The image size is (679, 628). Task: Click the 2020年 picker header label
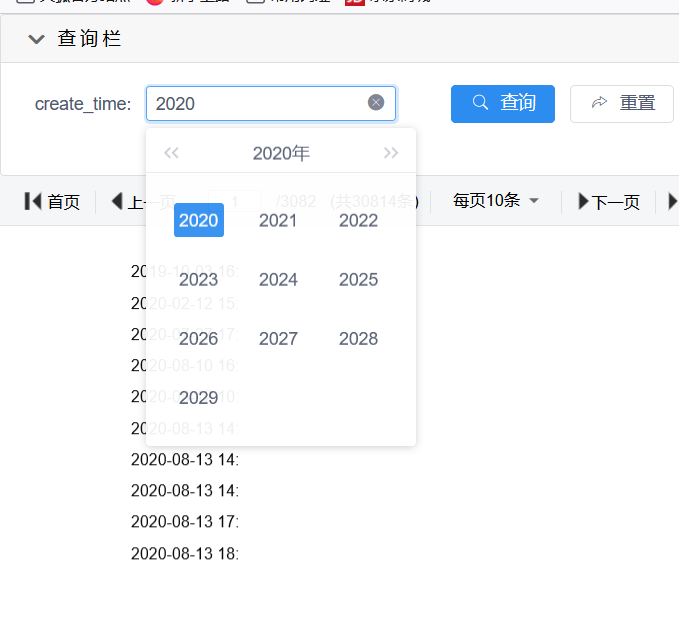pyautogui.click(x=281, y=153)
